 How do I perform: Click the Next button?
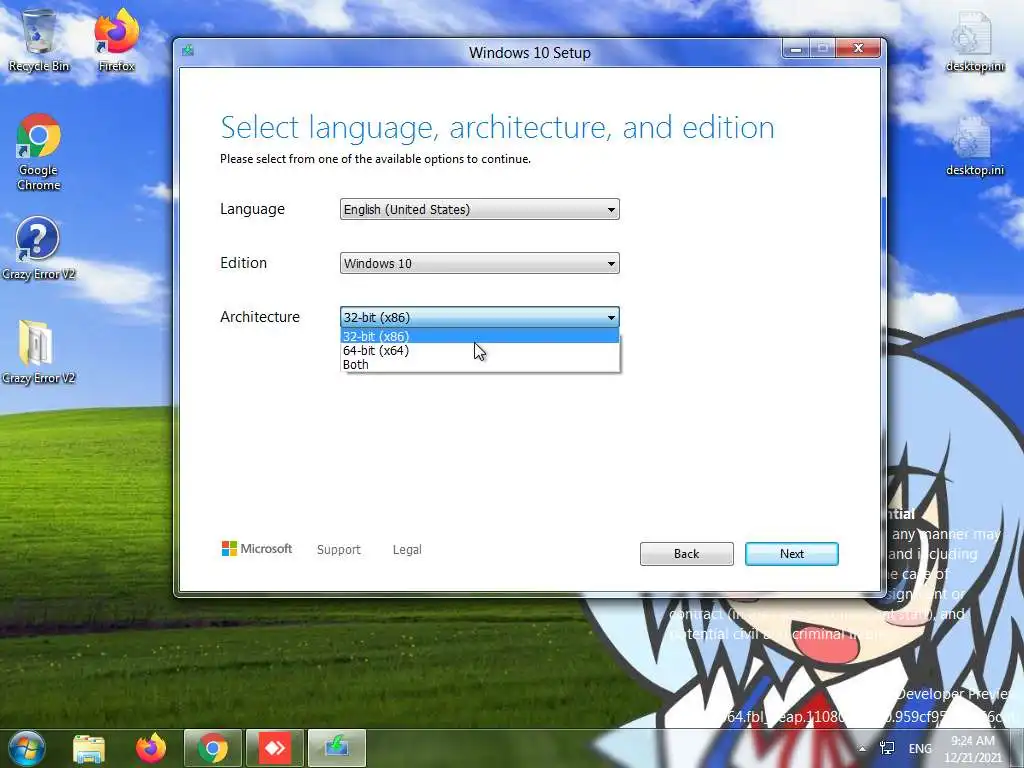pyautogui.click(x=792, y=554)
